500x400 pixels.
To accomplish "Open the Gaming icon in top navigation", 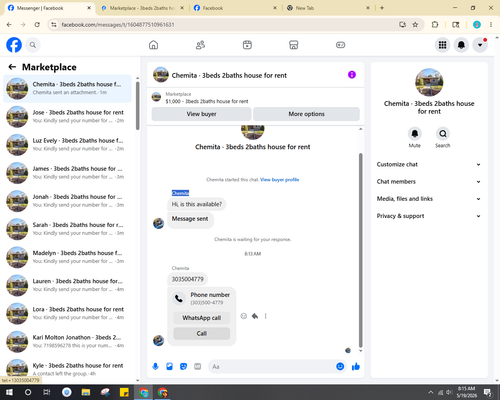I will [x=340, y=45].
